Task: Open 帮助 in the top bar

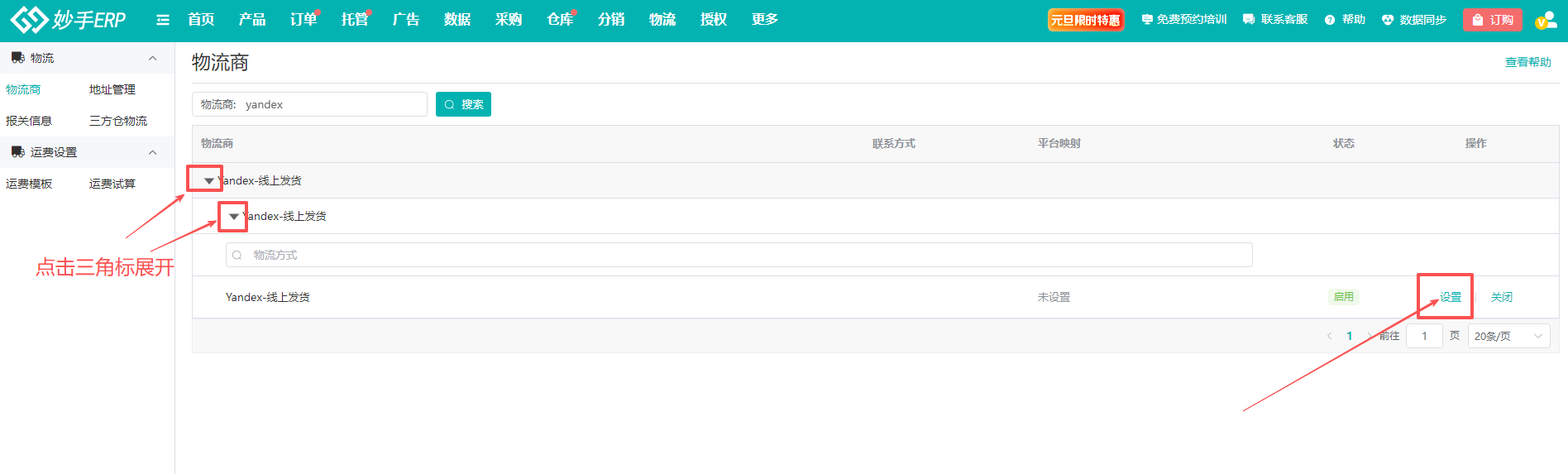Action: point(1345,20)
